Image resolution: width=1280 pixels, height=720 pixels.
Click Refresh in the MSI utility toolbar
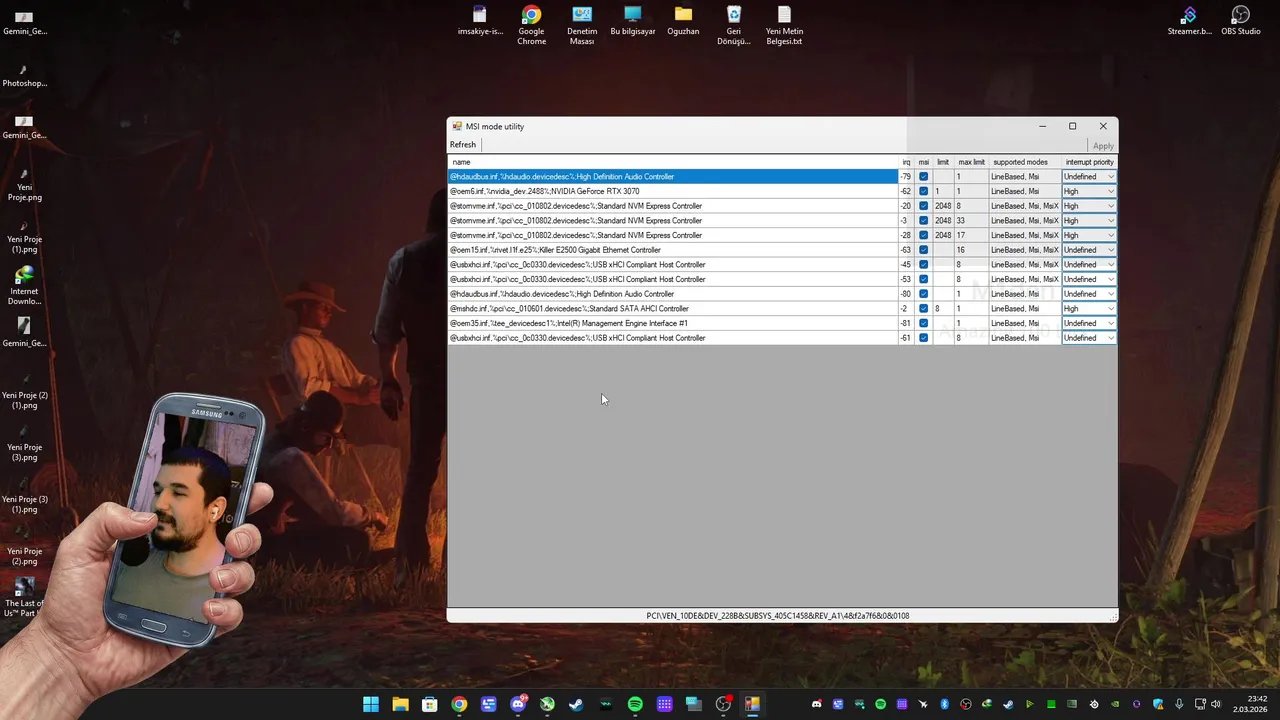point(463,145)
